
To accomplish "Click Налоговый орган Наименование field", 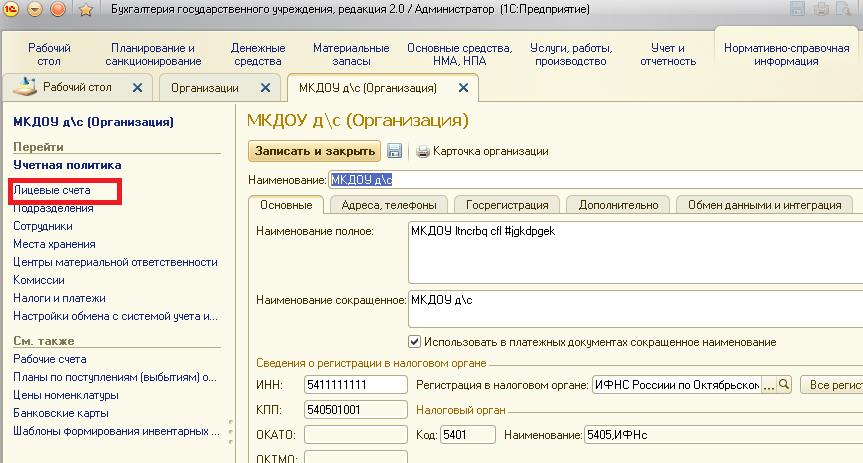I will tap(723, 434).
